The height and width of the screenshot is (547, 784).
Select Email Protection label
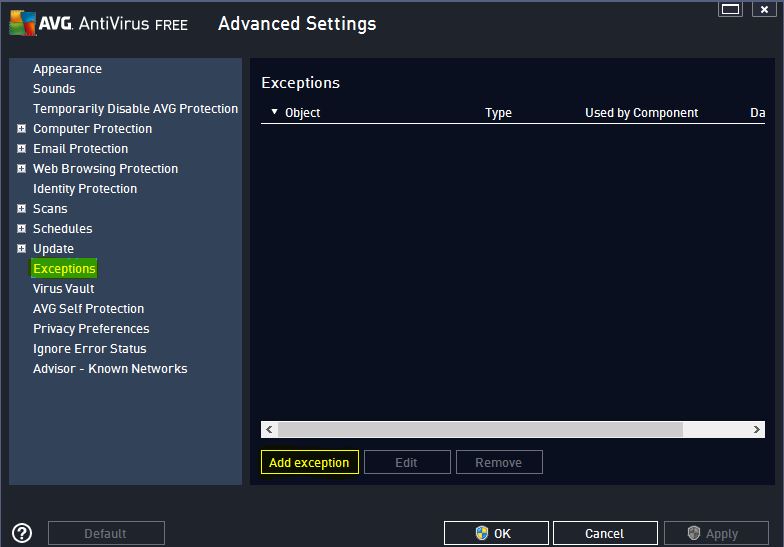[80, 148]
